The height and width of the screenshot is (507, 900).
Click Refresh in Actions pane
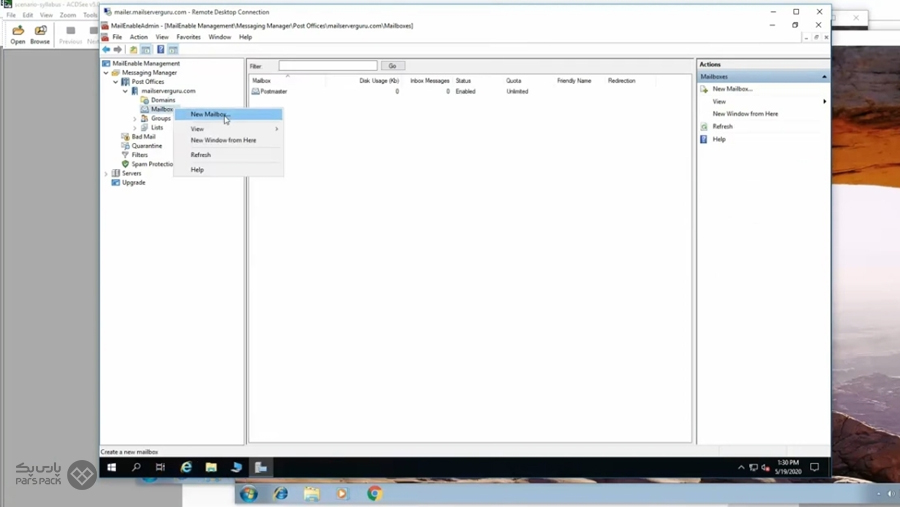(x=722, y=126)
